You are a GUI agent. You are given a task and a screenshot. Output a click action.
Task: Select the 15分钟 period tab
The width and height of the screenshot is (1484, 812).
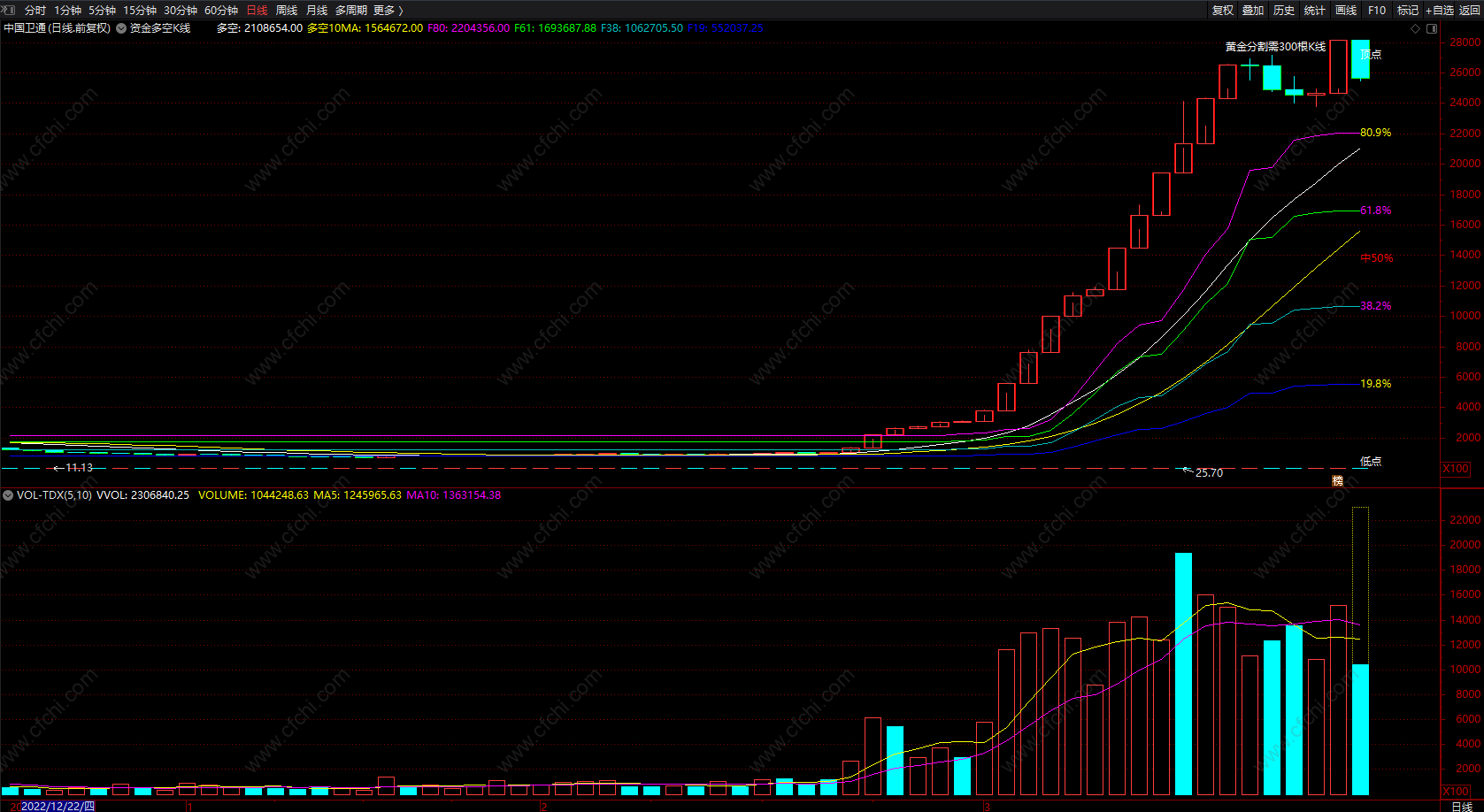point(140,11)
